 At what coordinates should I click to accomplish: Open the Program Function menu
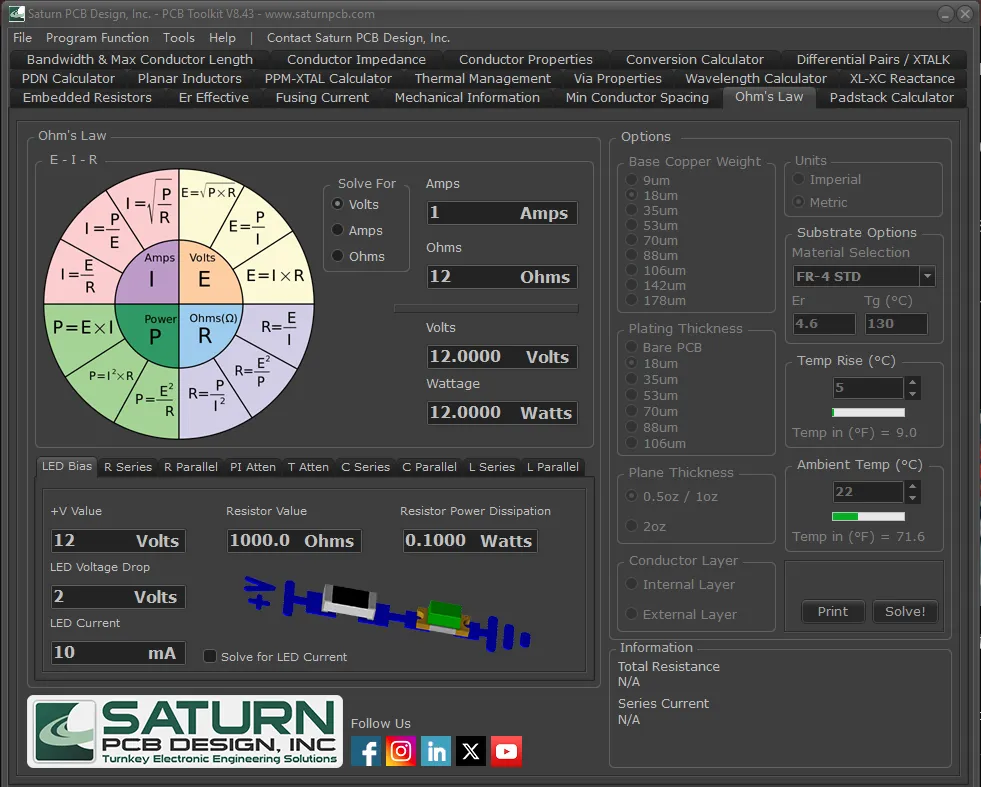(x=98, y=38)
